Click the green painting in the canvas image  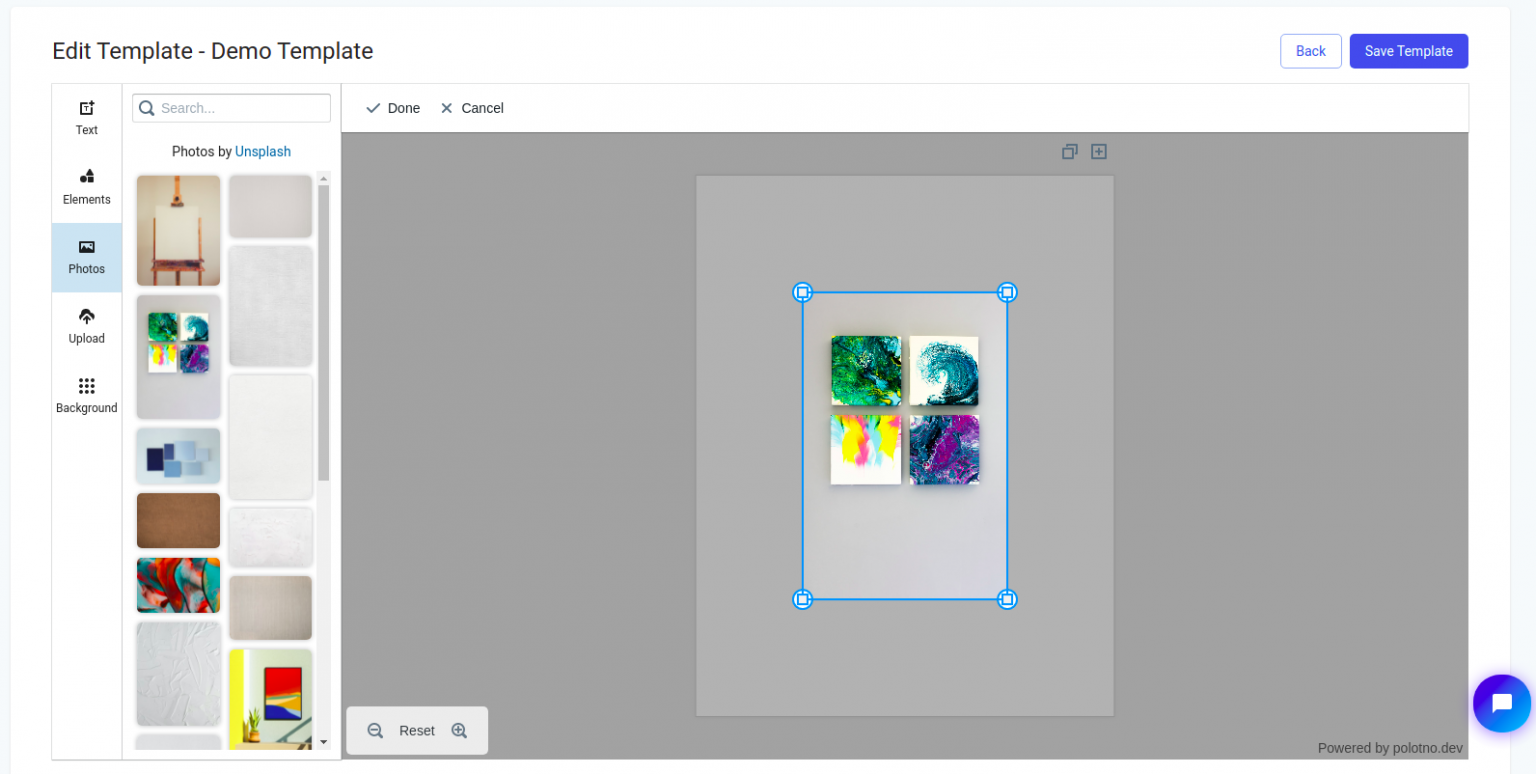pyautogui.click(x=866, y=370)
